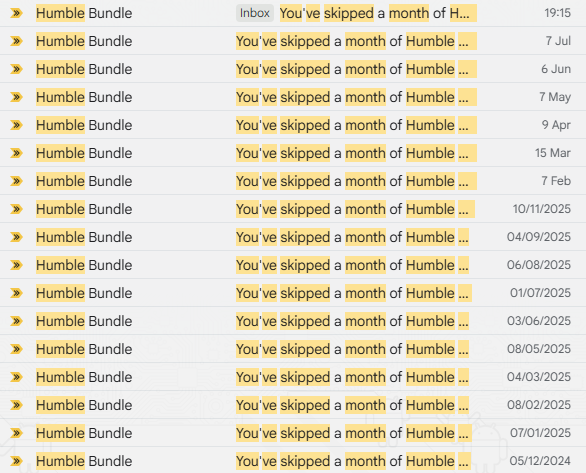Open the email subject from 04/03/2025

click(x=352, y=377)
